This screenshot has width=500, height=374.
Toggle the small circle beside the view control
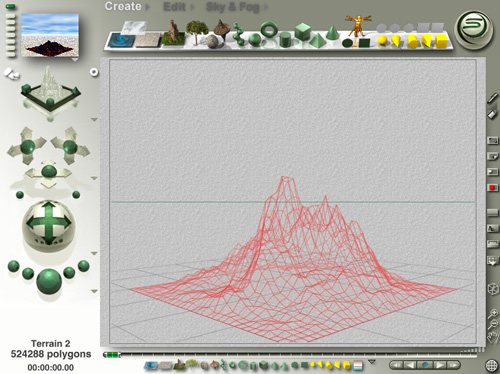pyautogui.click(x=94, y=72)
